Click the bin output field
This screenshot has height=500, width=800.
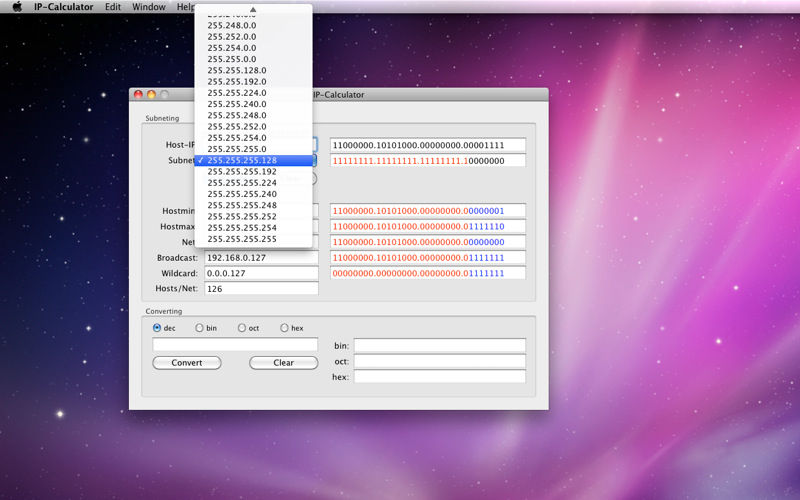[x=440, y=345]
